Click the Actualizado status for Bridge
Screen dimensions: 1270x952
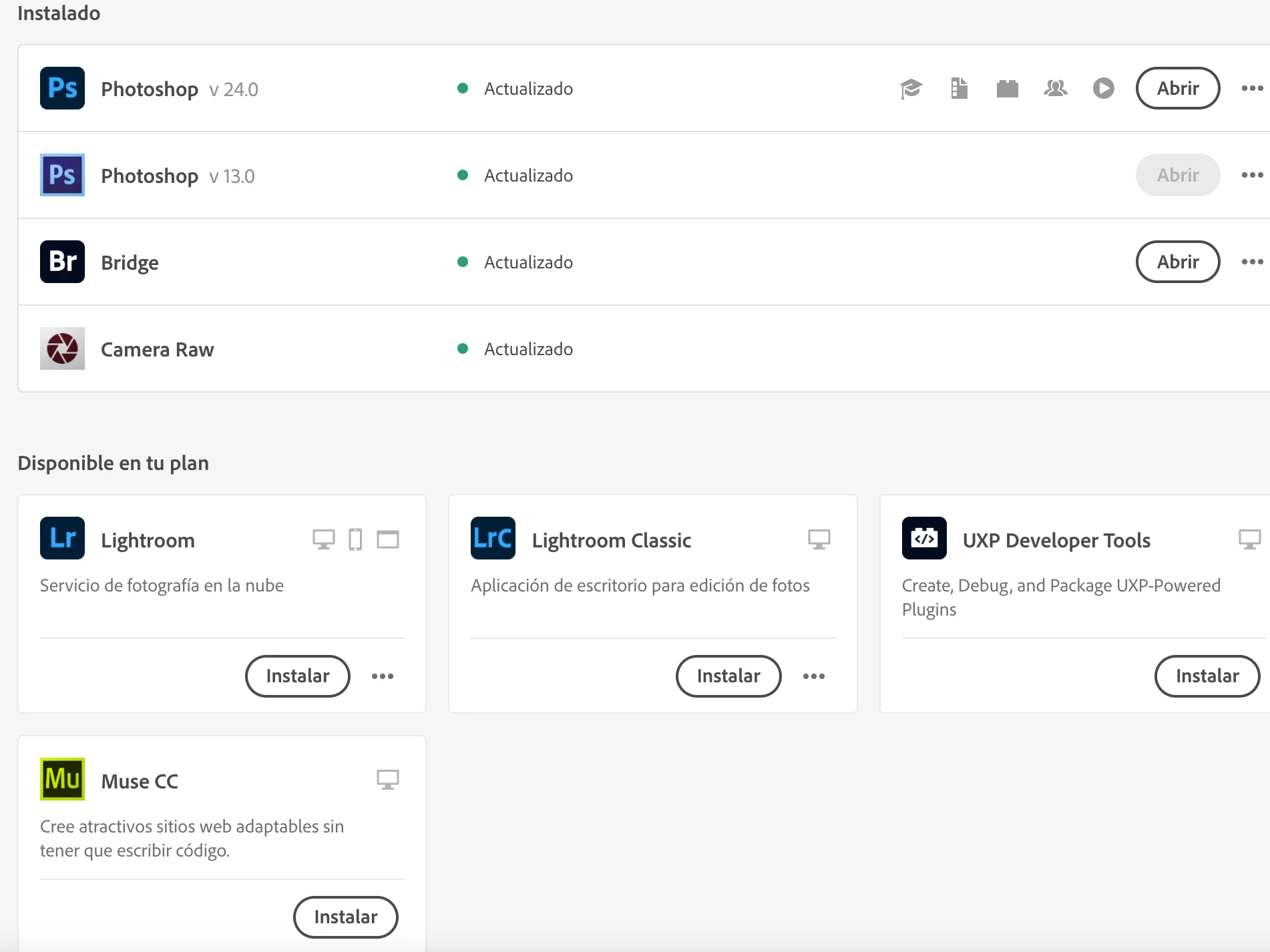(515, 262)
